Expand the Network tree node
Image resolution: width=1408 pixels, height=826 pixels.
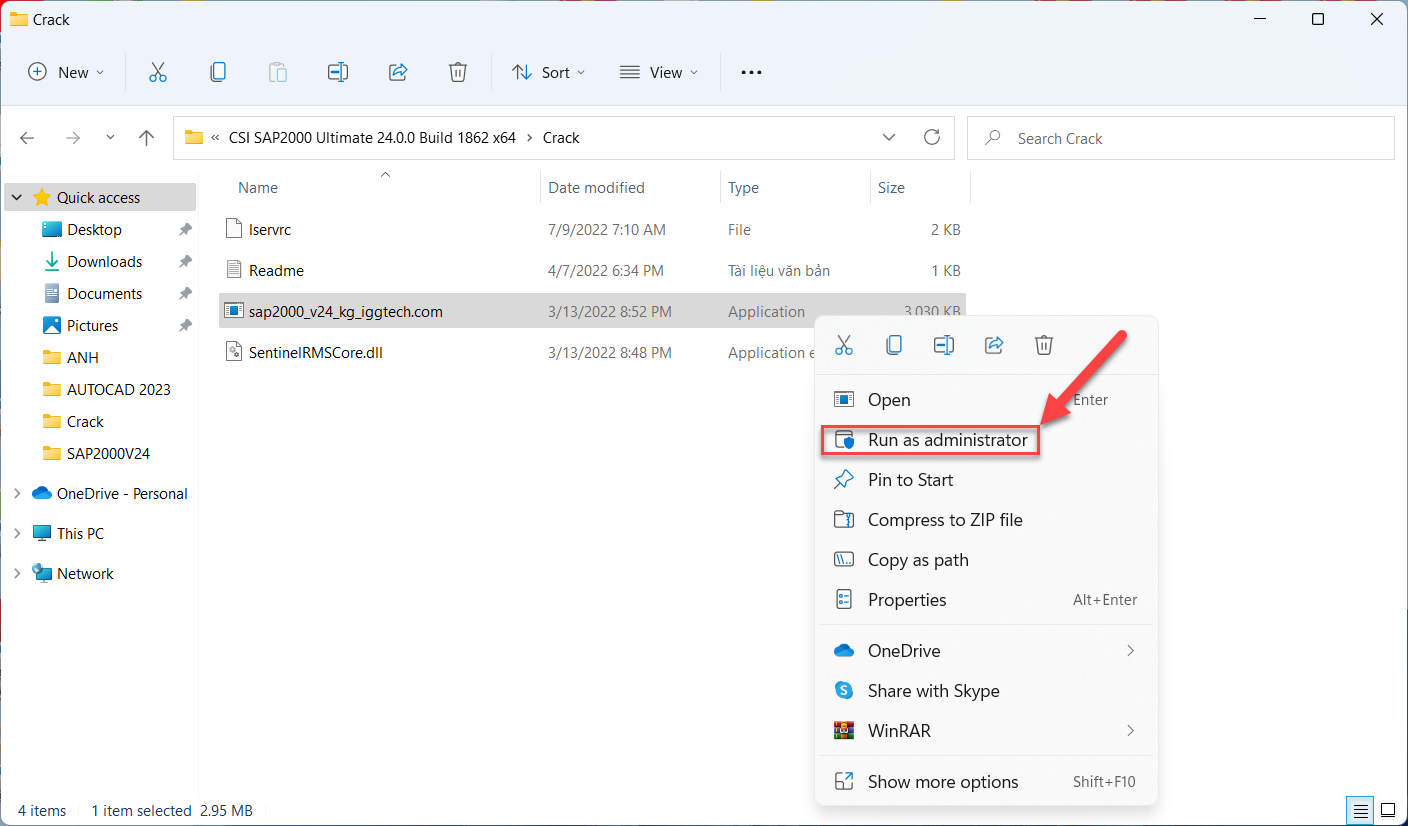tap(17, 573)
